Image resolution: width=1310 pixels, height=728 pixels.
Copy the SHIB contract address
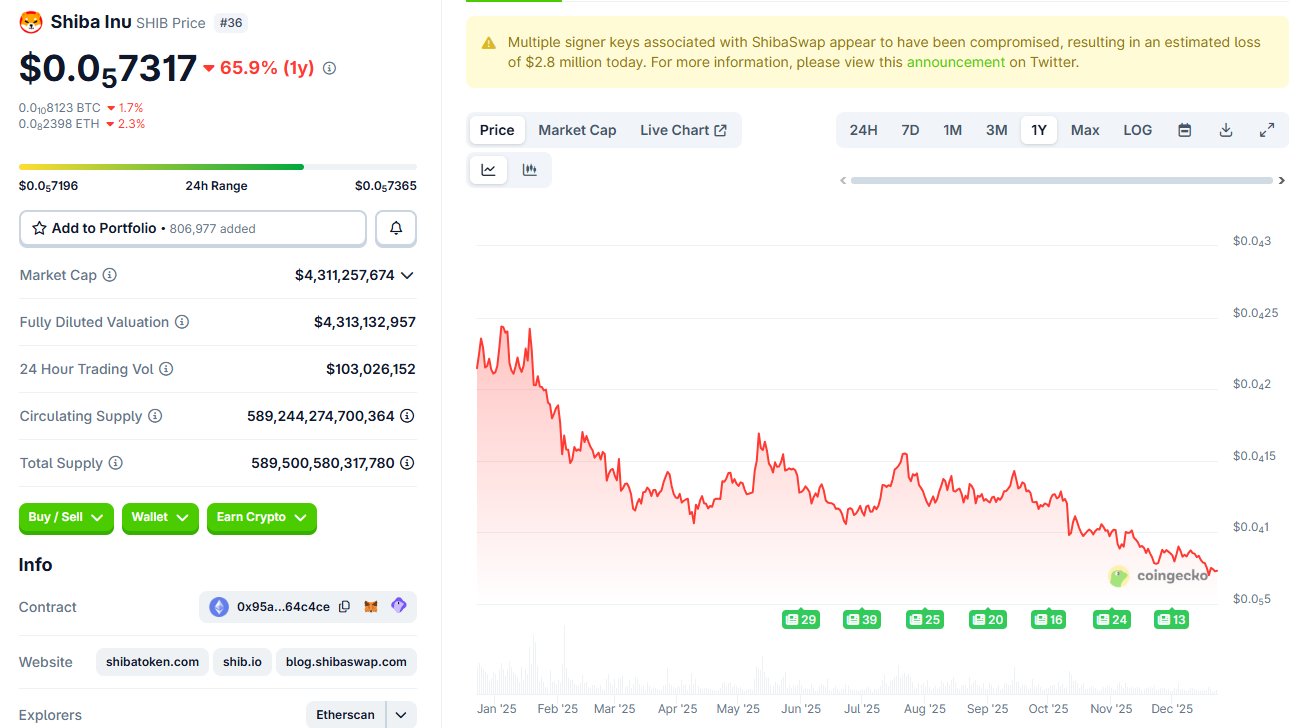point(344,606)
